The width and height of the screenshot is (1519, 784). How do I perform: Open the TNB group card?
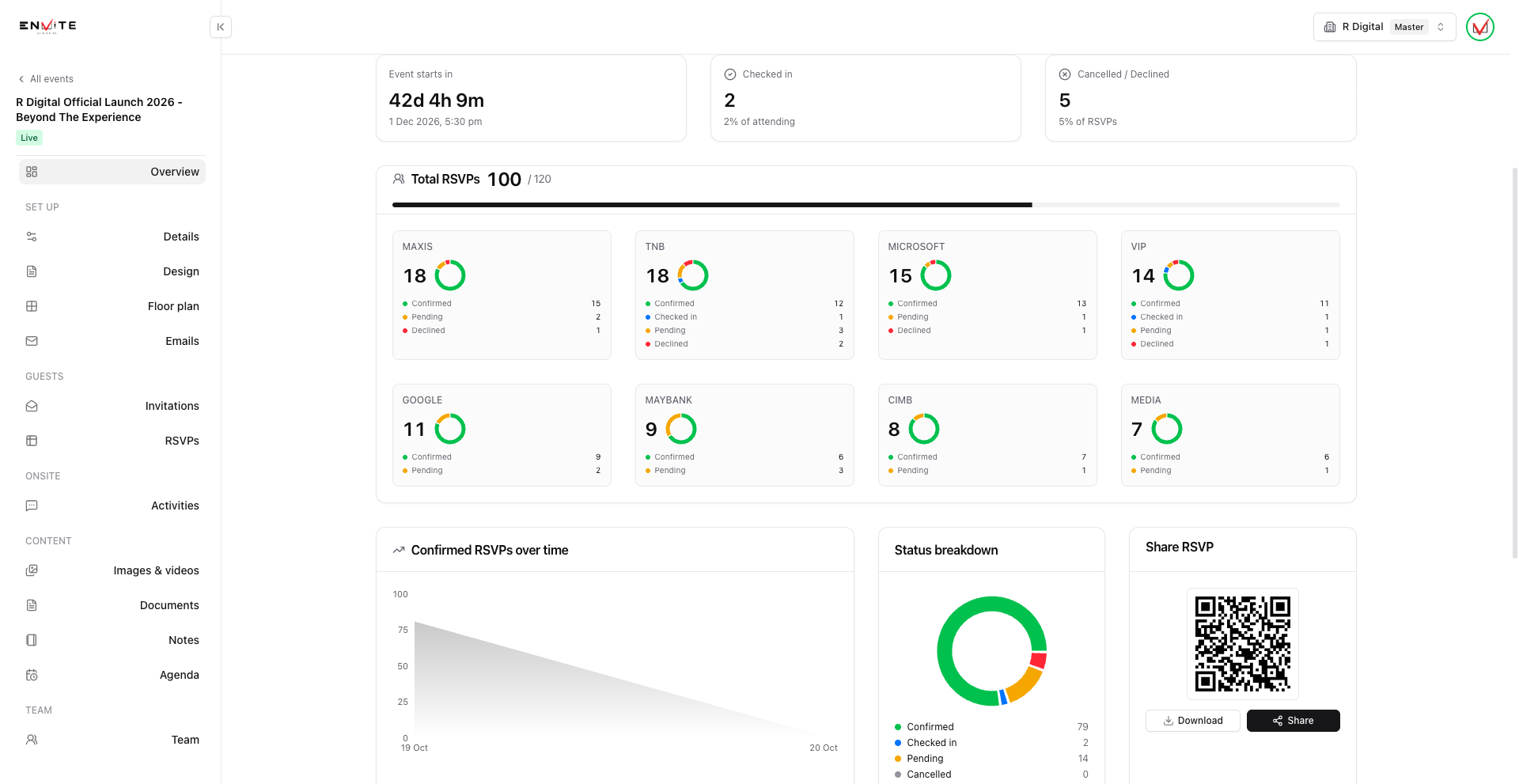(x=744, y=295)
